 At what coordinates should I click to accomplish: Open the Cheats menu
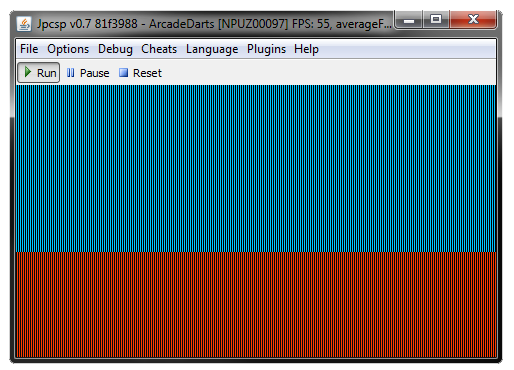[159, 49]
